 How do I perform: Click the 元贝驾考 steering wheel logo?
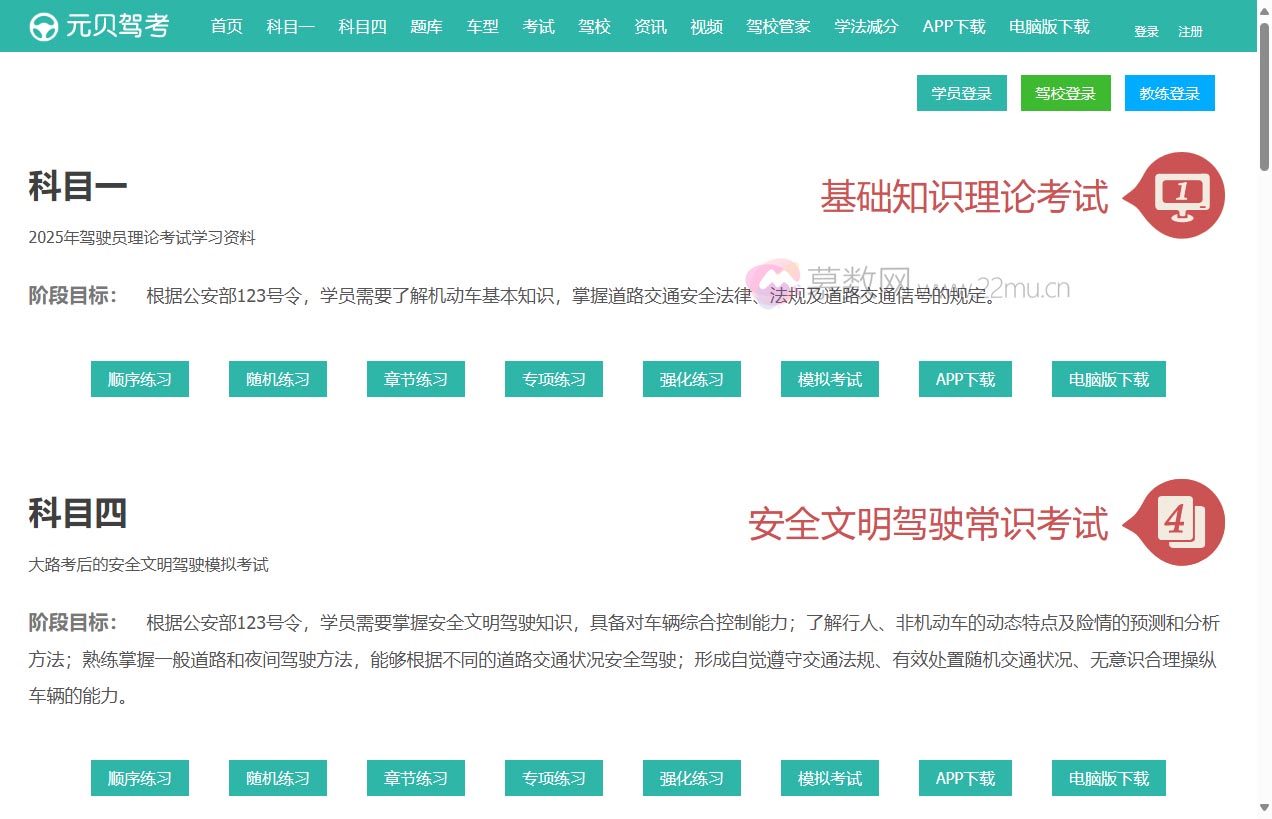(x=43, y=27)
